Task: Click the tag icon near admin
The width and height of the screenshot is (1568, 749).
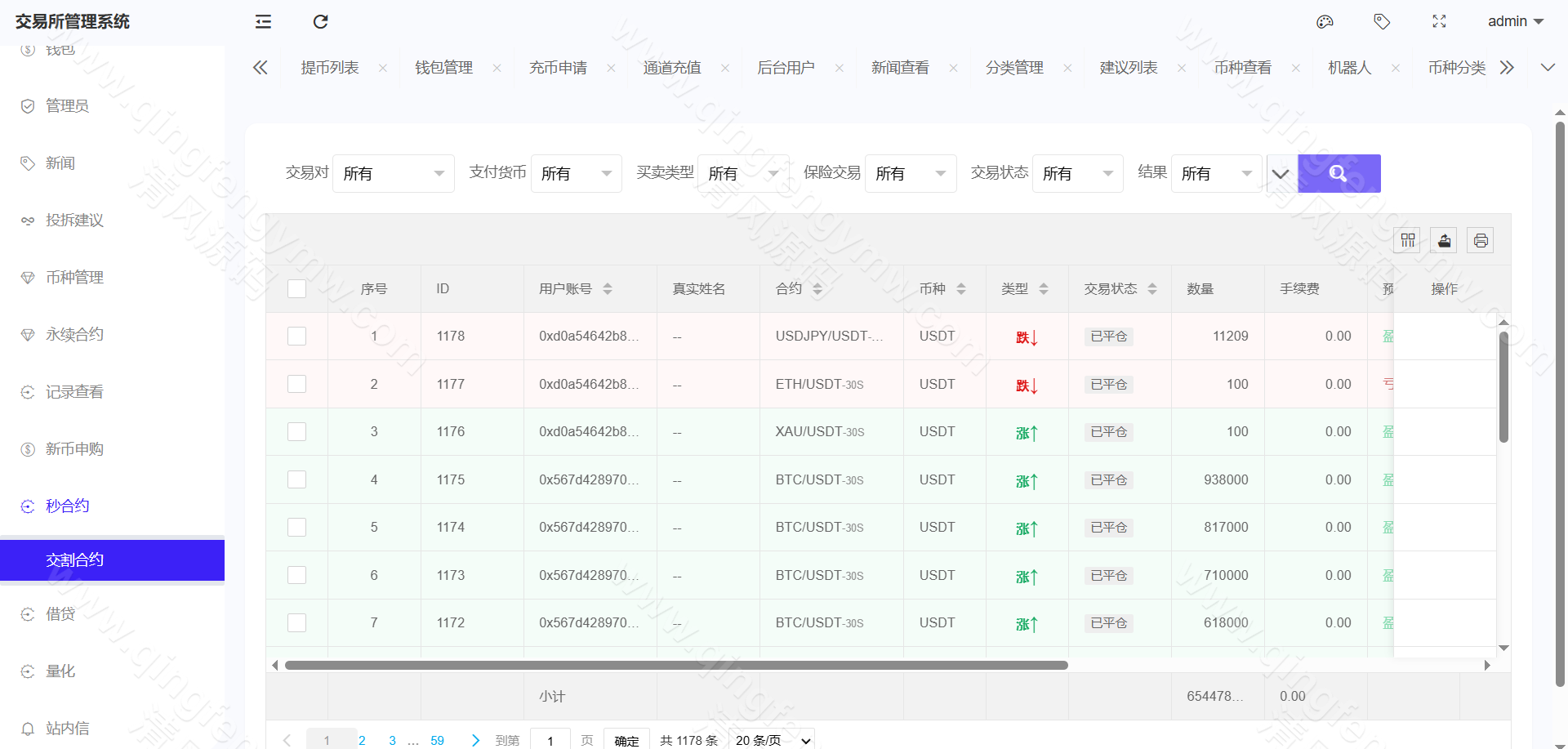Action: pos(1383,21)
